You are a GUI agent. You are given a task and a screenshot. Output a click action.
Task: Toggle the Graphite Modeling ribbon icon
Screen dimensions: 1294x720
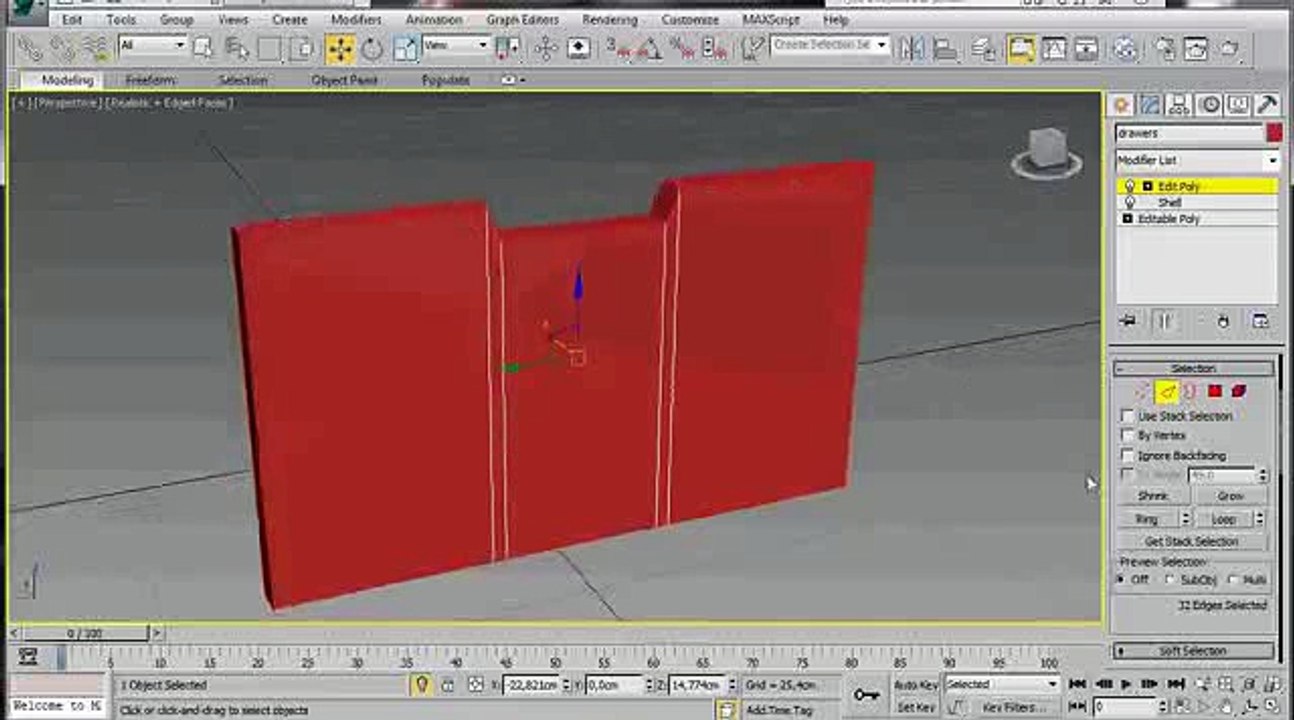1021,48
